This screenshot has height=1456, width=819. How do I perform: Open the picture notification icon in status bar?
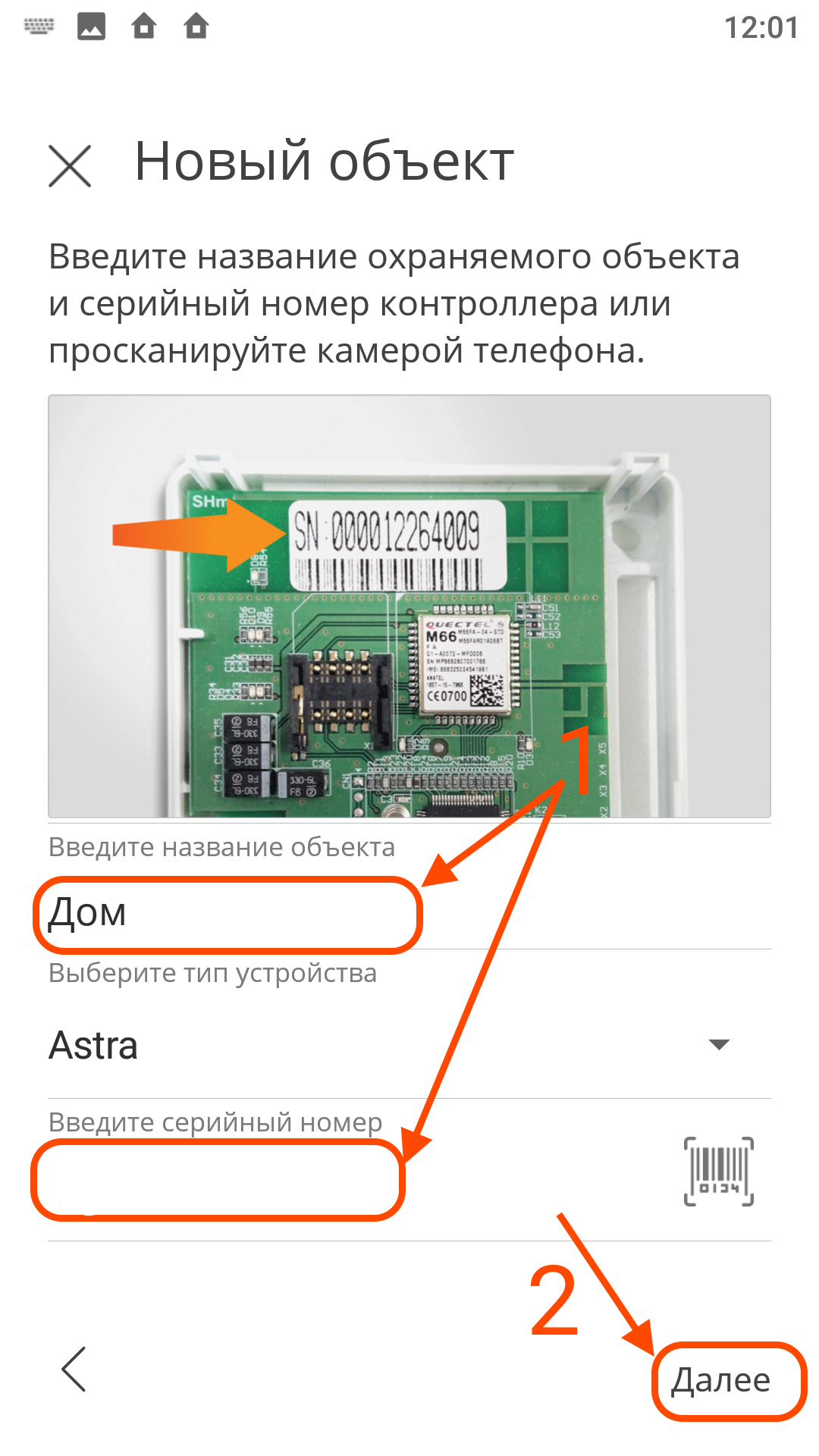pos(91,27)
